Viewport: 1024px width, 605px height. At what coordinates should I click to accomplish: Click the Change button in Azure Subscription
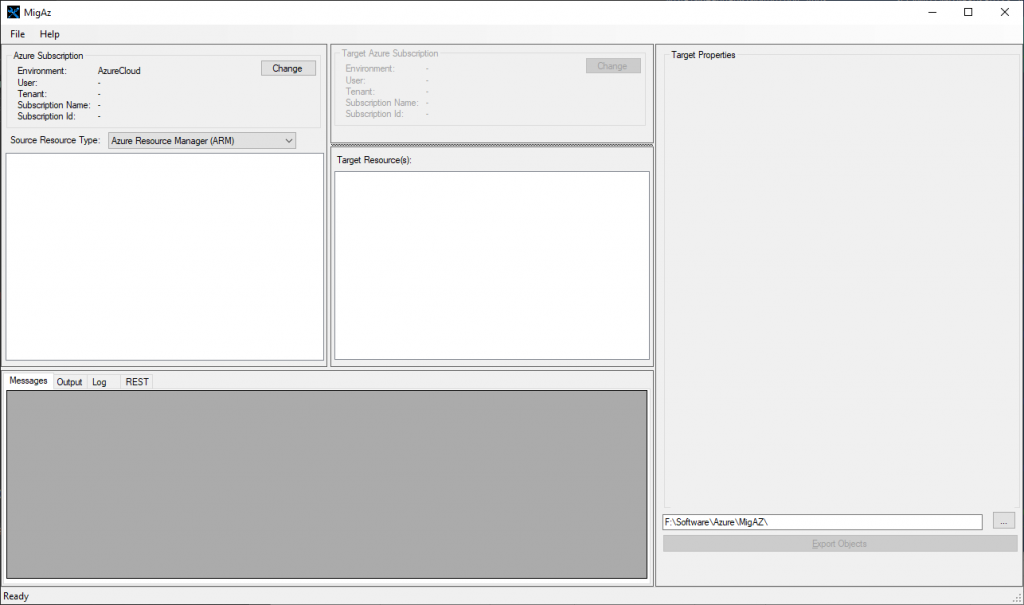point(288,68)
